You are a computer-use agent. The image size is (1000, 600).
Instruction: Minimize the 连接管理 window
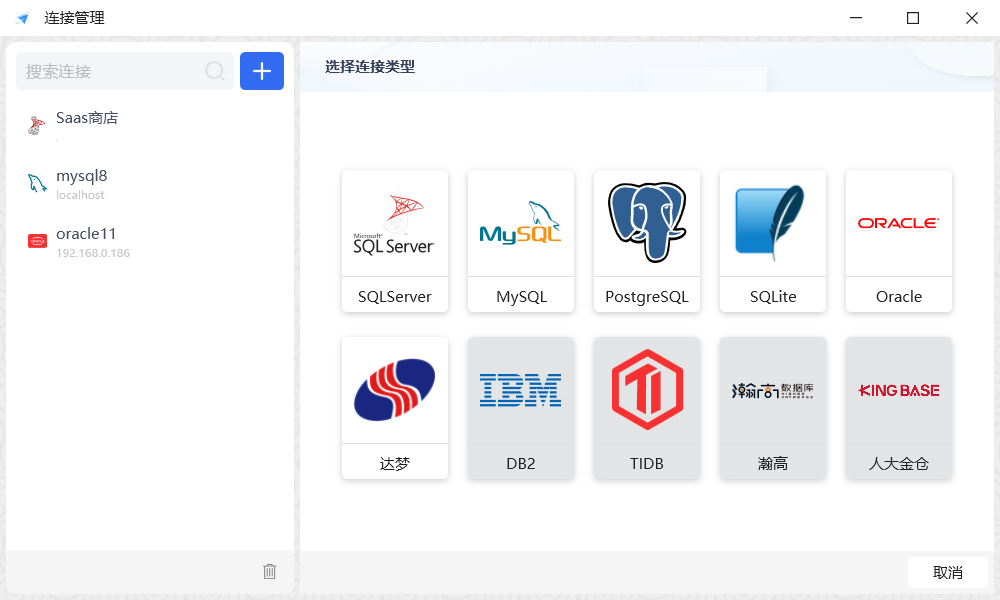click(x=856, y=18)
